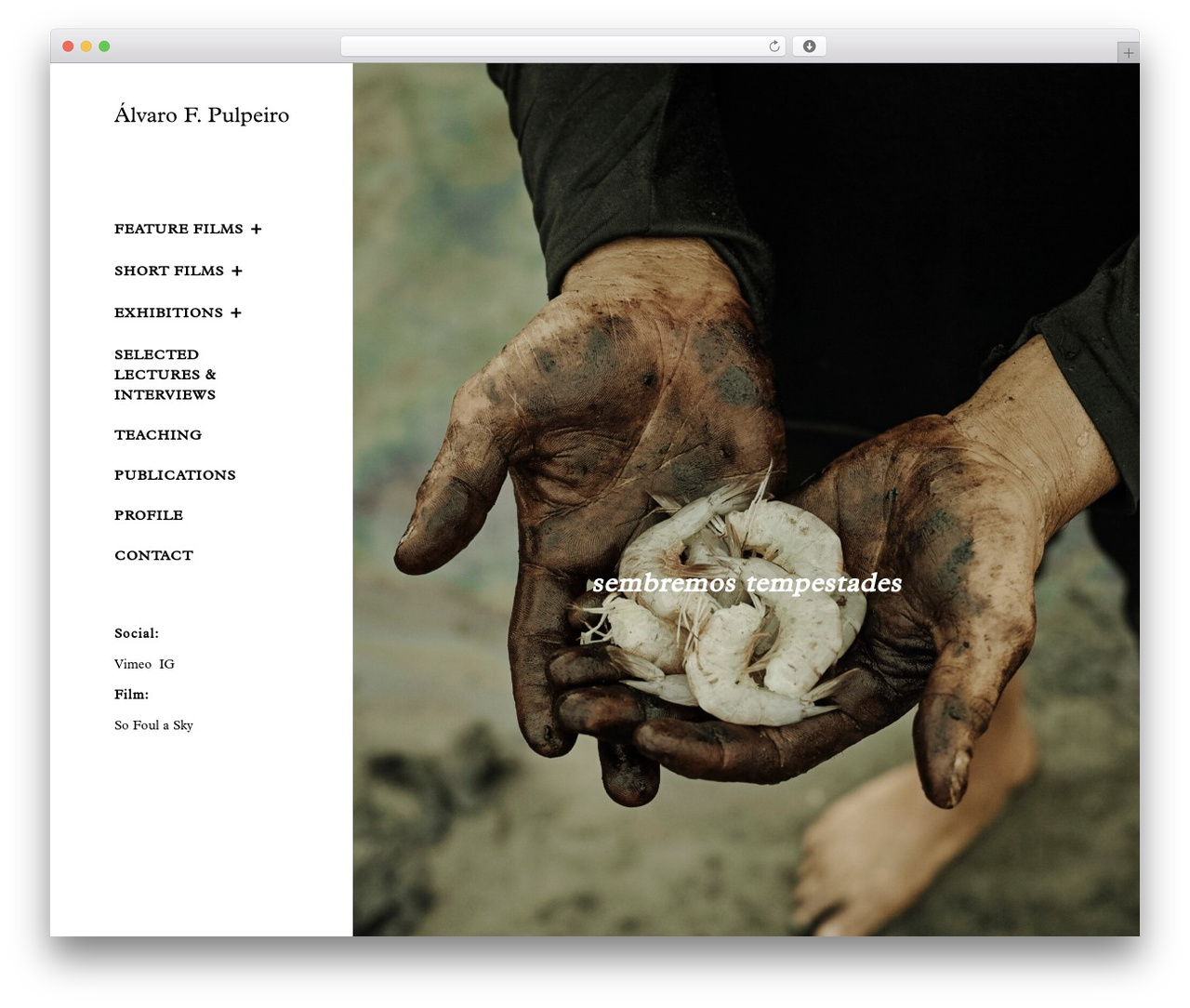1190x1008 pixels.
Task: Open the Publications page
Action: click(x=175, y=474)
